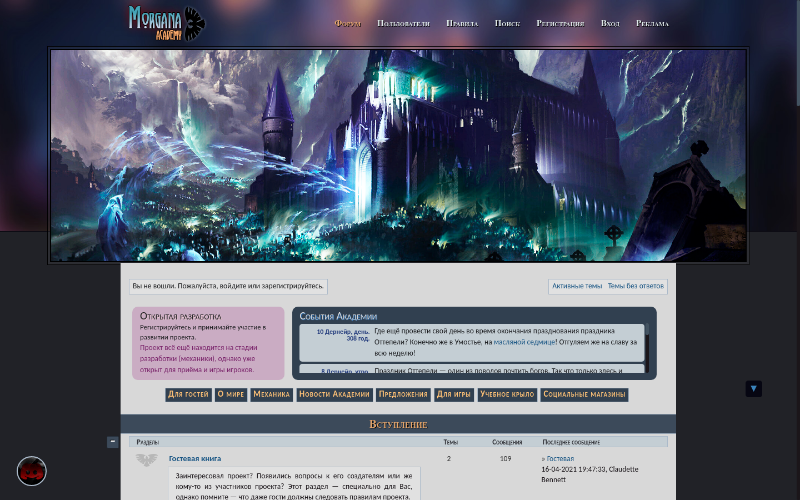Click the winged emblem beside Гостевая книга
The width and height of the screenshot is (800, 500).
coord(147,461)
